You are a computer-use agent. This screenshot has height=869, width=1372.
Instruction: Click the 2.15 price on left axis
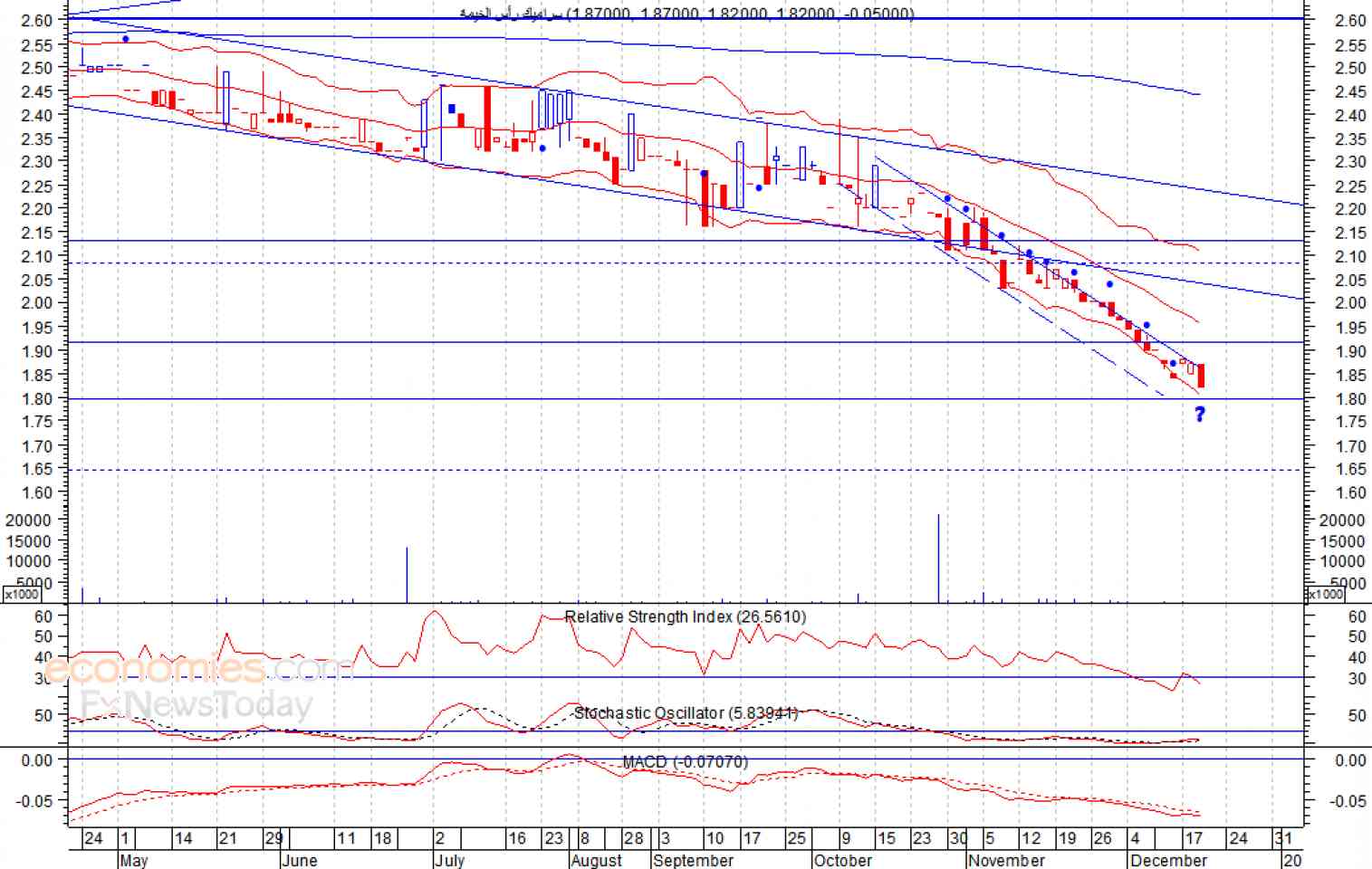(x=36, y=233)
